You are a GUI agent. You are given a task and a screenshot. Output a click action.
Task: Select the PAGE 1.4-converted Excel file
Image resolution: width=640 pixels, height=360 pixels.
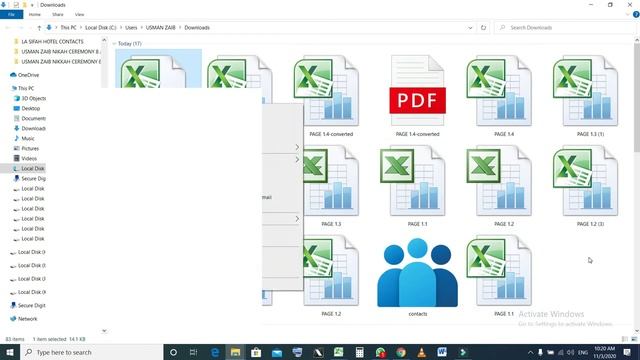331,96
